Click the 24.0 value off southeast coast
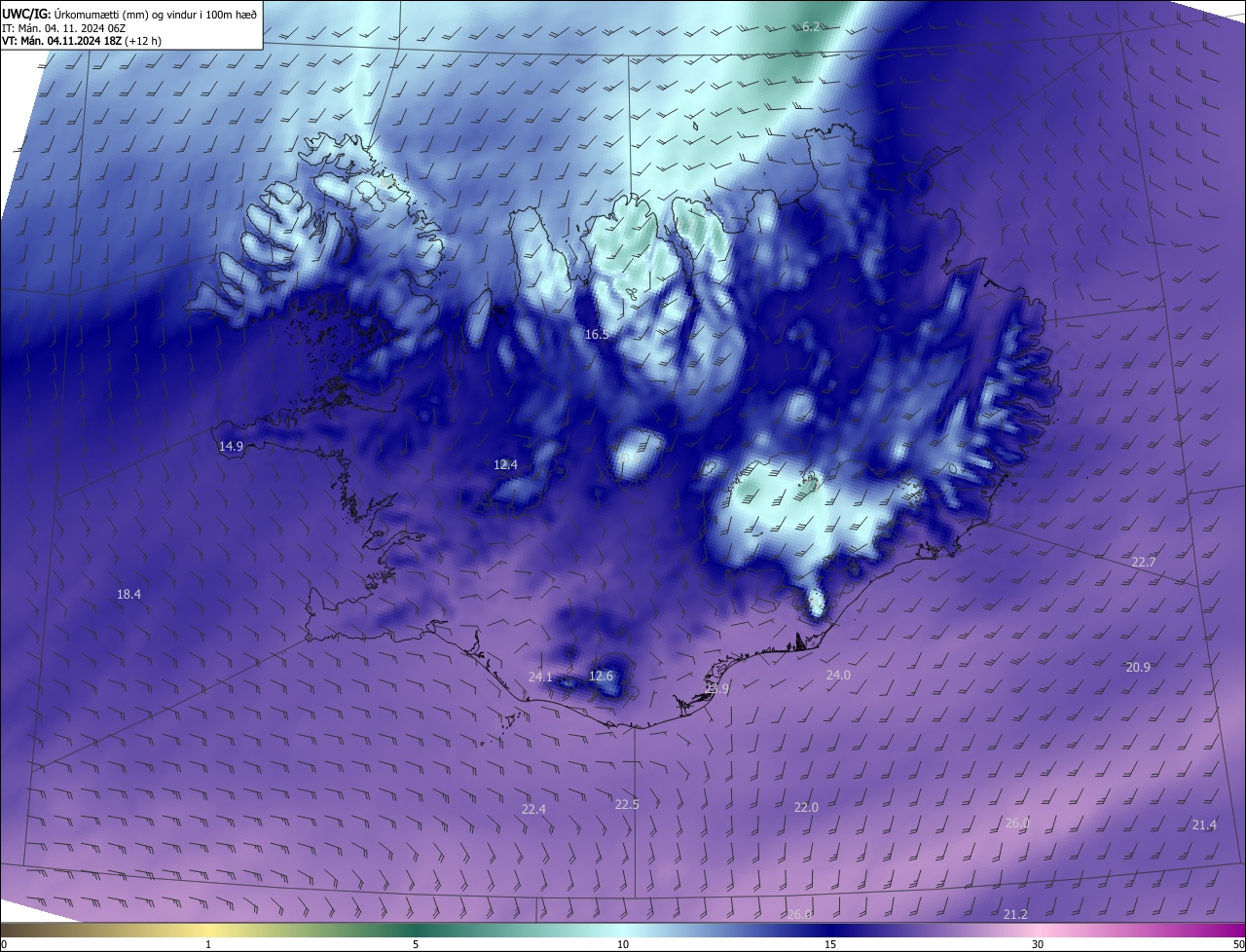The width and height of the screenshot is (1246, 952). (x=838, y=675)
